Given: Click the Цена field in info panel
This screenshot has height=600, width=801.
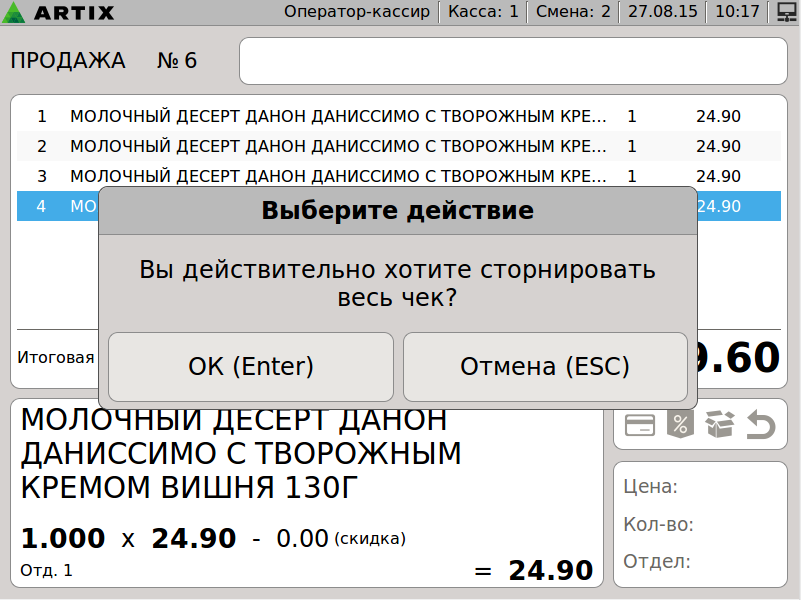Looking at the screenshot, I should click(x=700, y=487).
